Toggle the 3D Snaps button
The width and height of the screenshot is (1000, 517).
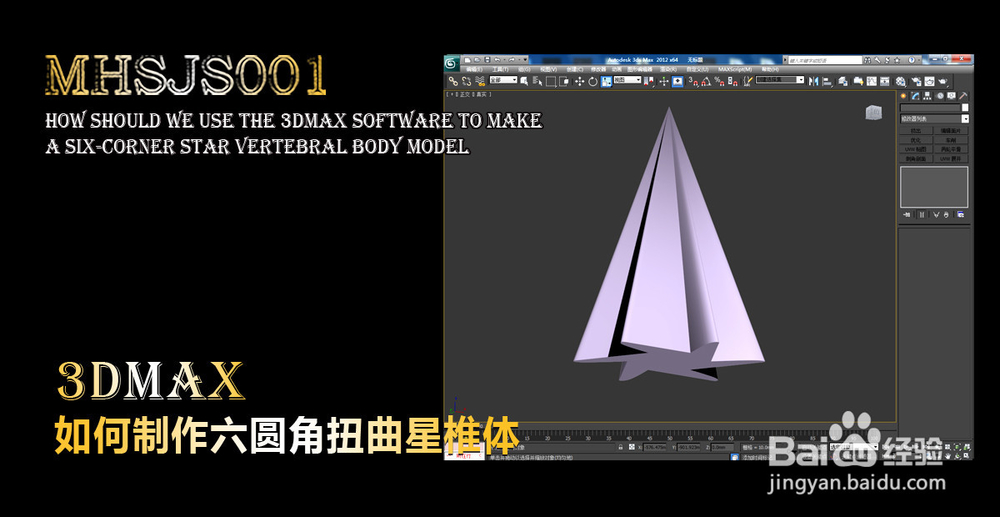coord(693,81)
